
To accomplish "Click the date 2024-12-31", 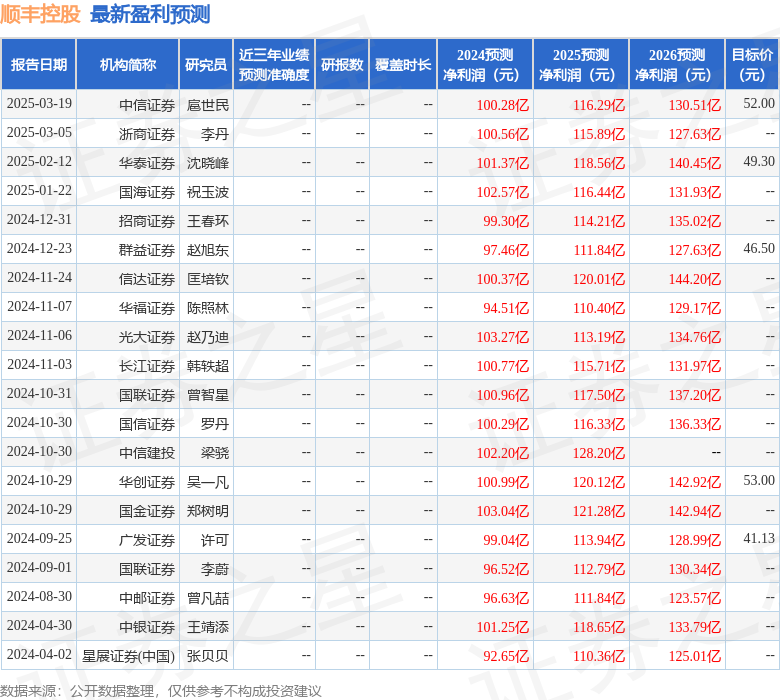I will click(39, 219).
